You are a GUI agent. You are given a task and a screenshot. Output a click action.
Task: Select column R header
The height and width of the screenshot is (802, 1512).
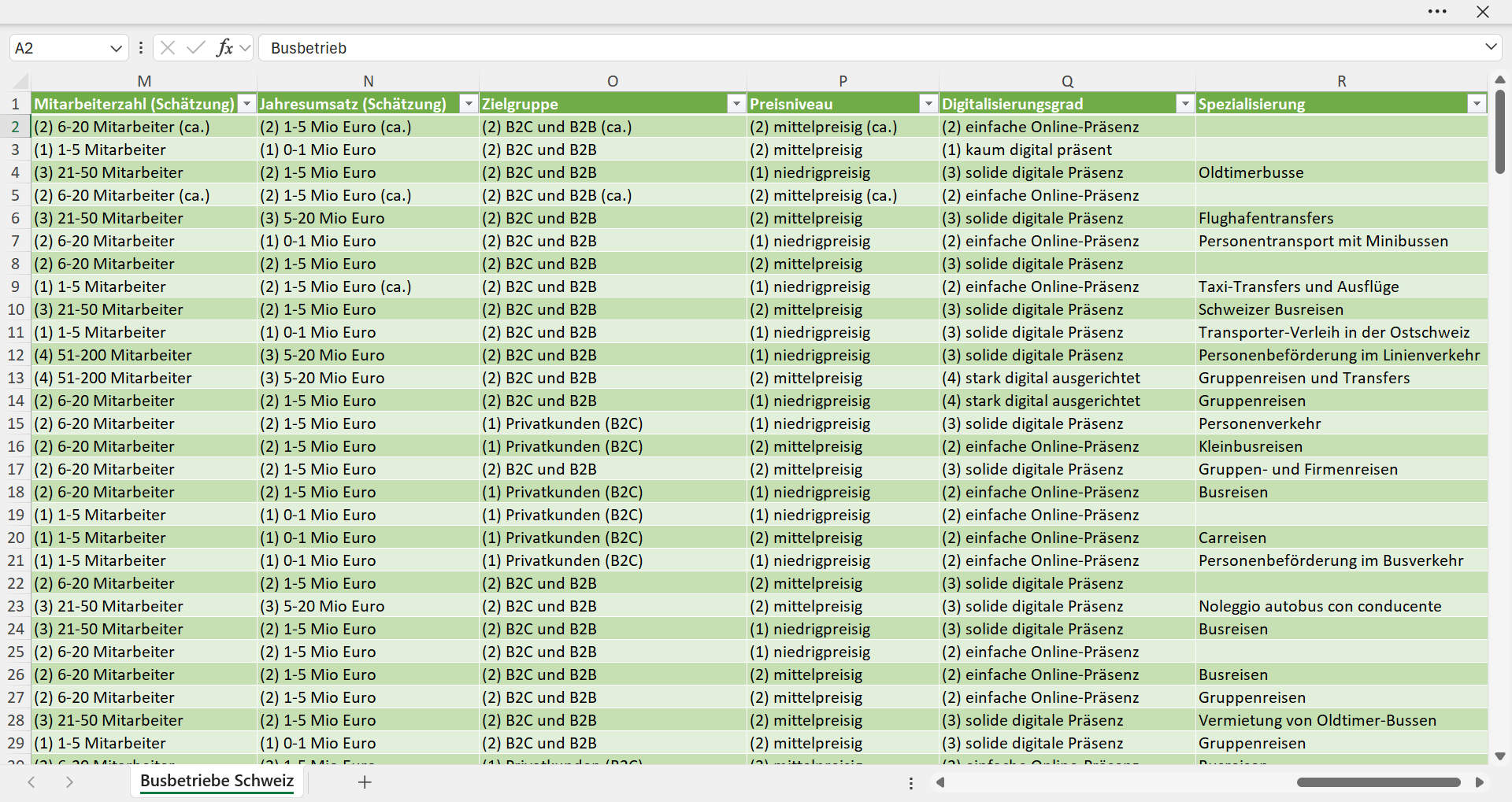[1341, 81]
